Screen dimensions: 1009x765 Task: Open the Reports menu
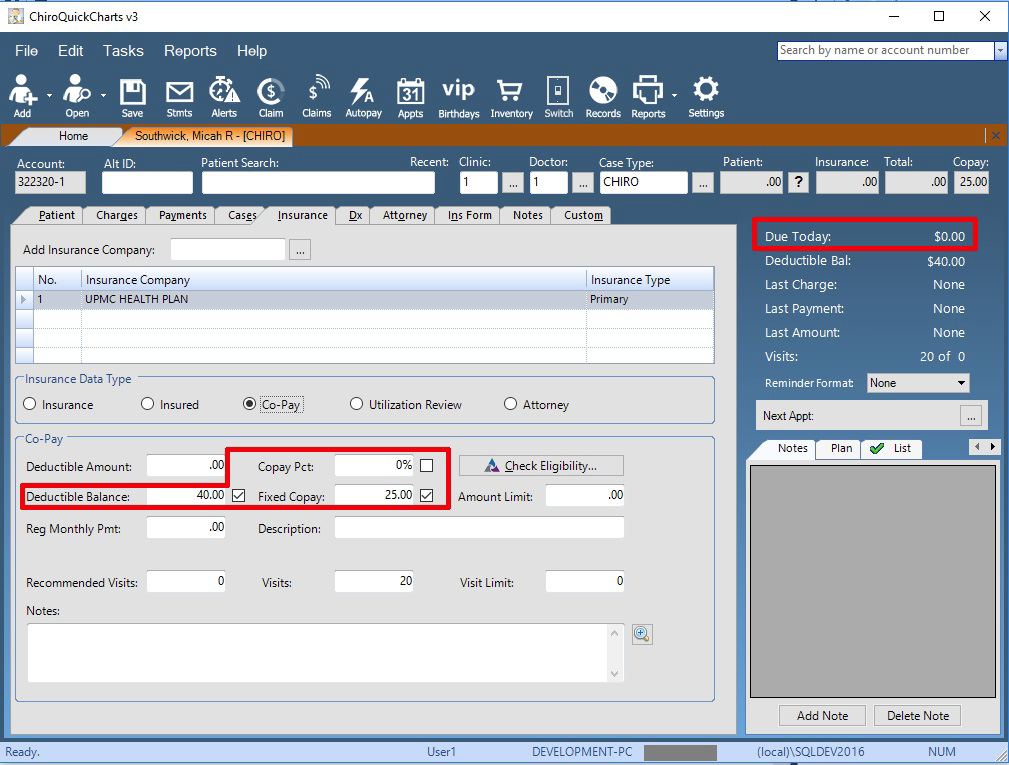point(190,51)
